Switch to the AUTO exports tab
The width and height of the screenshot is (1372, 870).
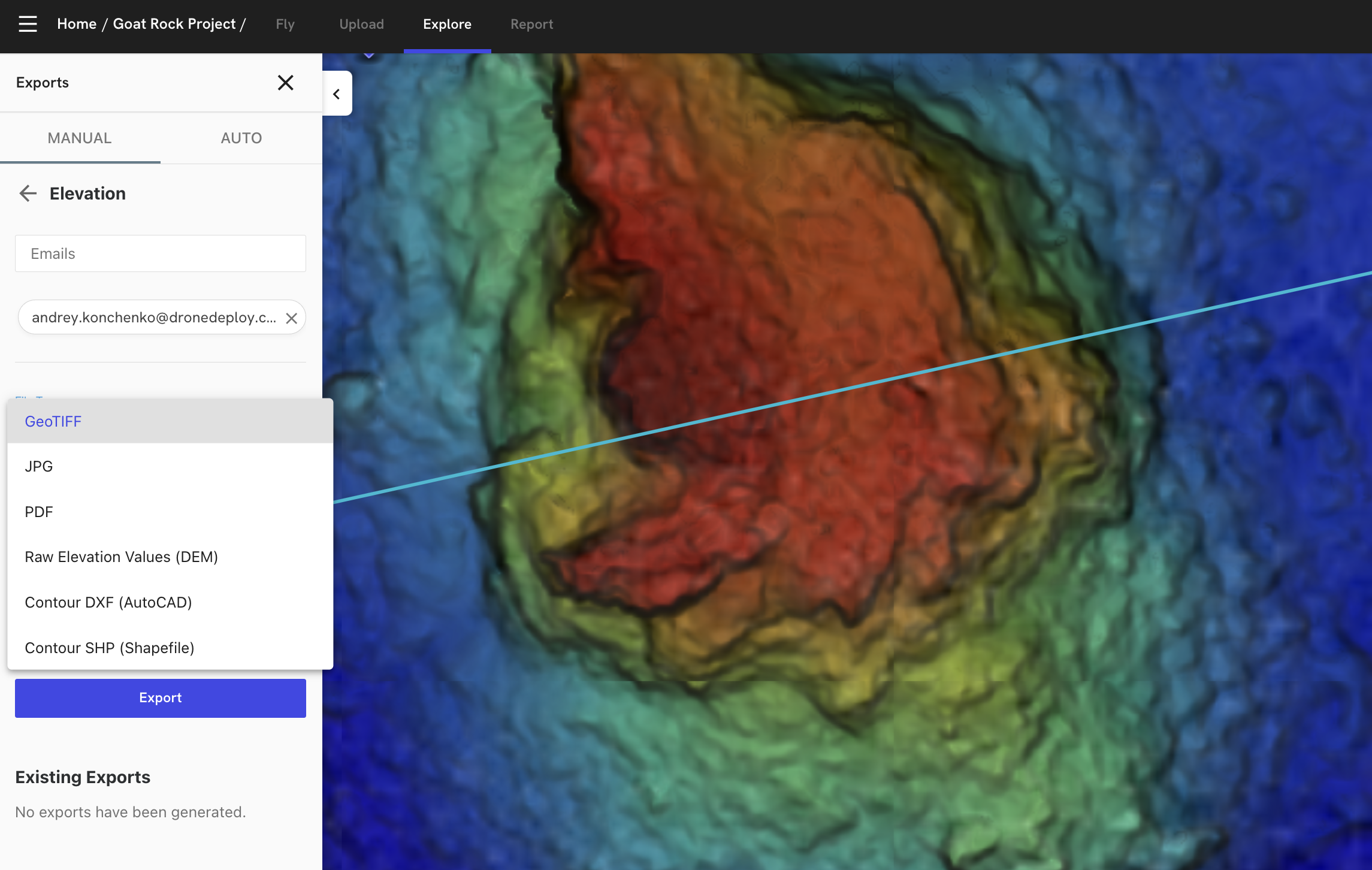point(241,138)
